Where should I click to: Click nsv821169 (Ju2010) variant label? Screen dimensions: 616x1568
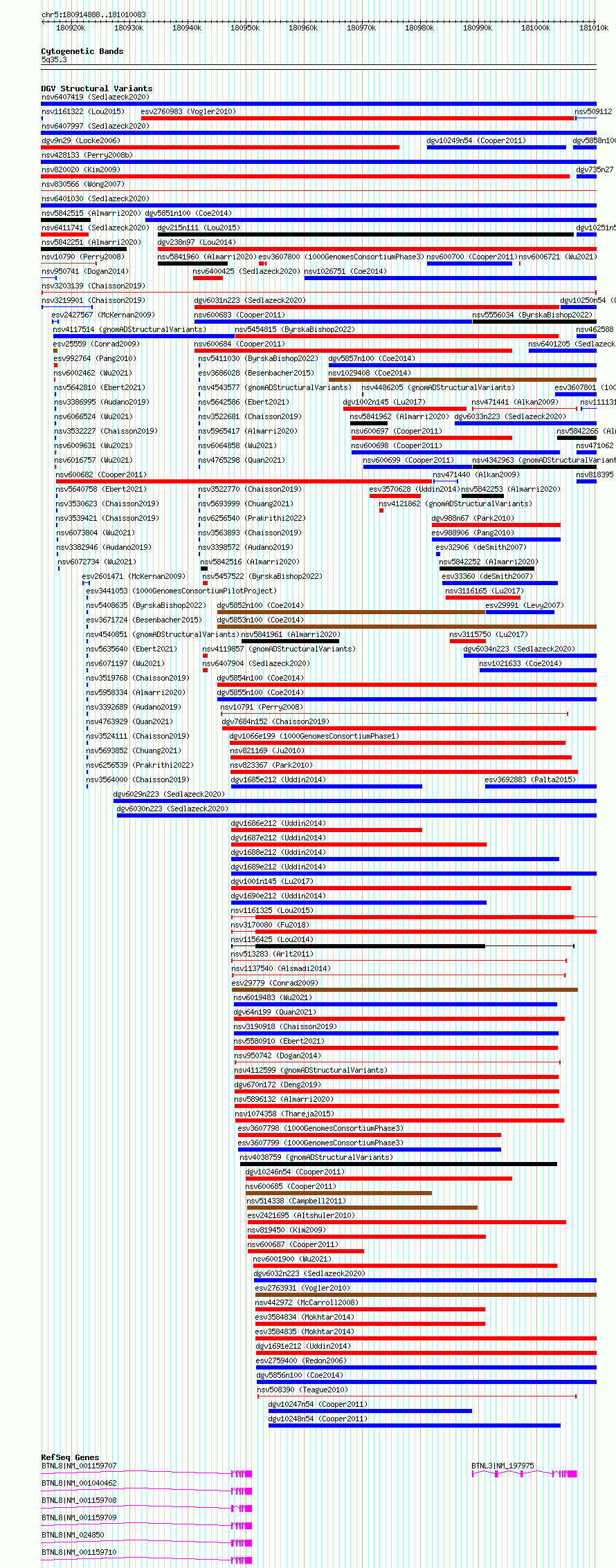[267, 750]
